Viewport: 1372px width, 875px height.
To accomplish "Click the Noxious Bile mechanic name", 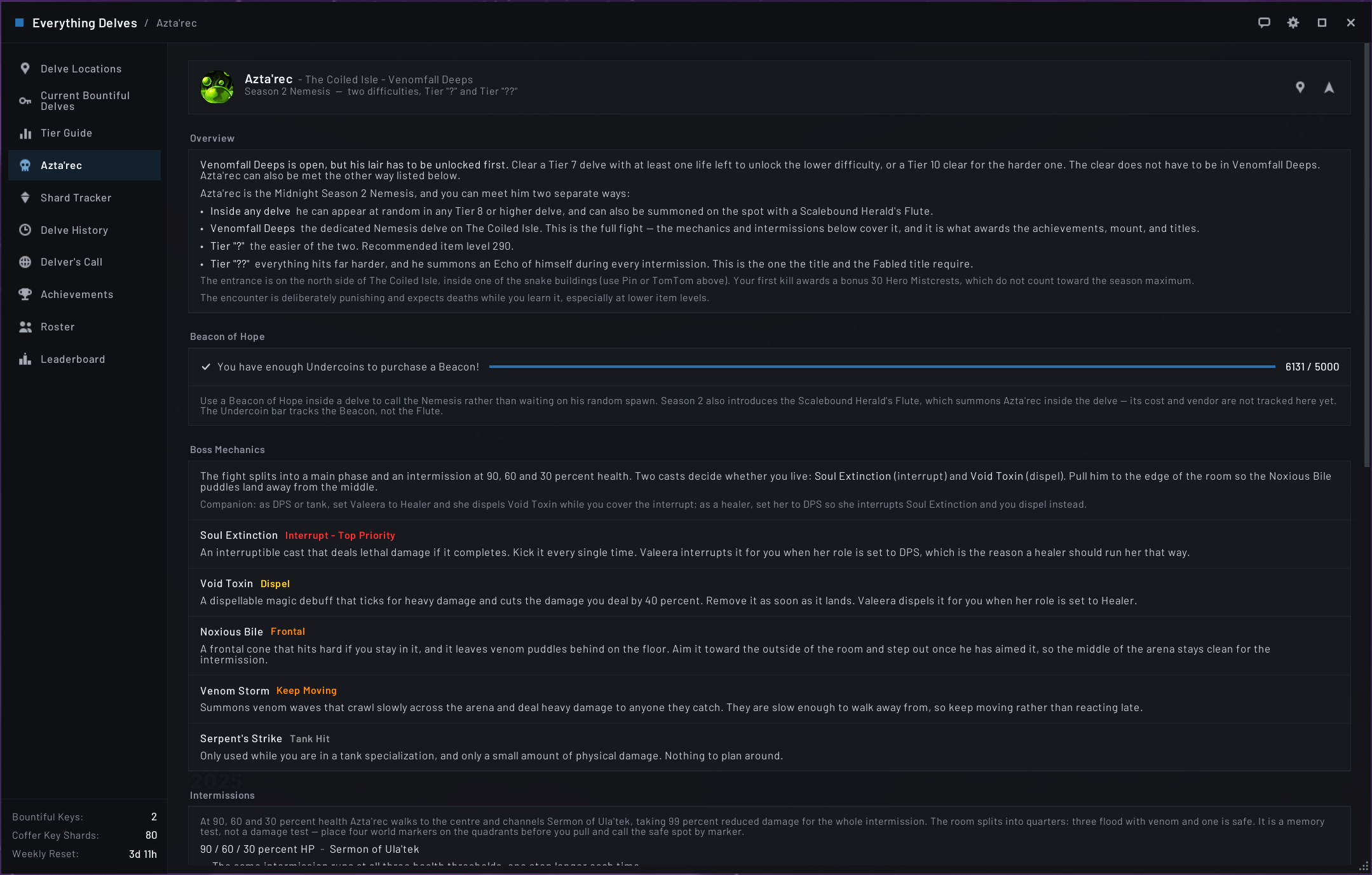I will (231, 632).
